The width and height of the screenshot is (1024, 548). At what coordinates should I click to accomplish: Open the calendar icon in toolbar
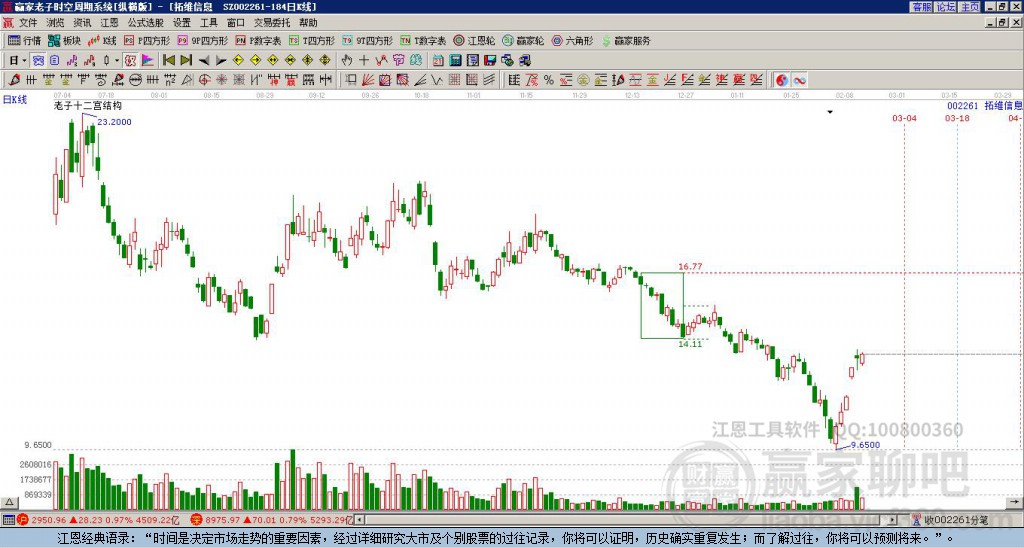438,61
